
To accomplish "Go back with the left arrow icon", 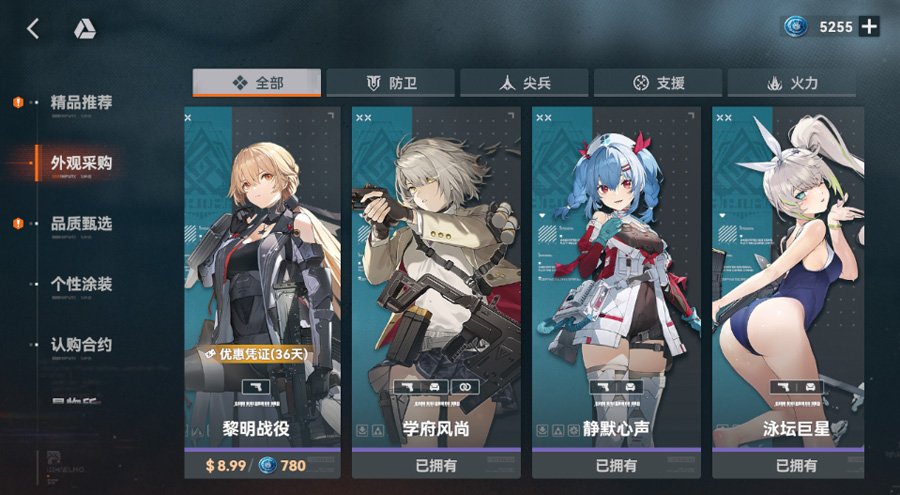I will [x=33, y=28].
